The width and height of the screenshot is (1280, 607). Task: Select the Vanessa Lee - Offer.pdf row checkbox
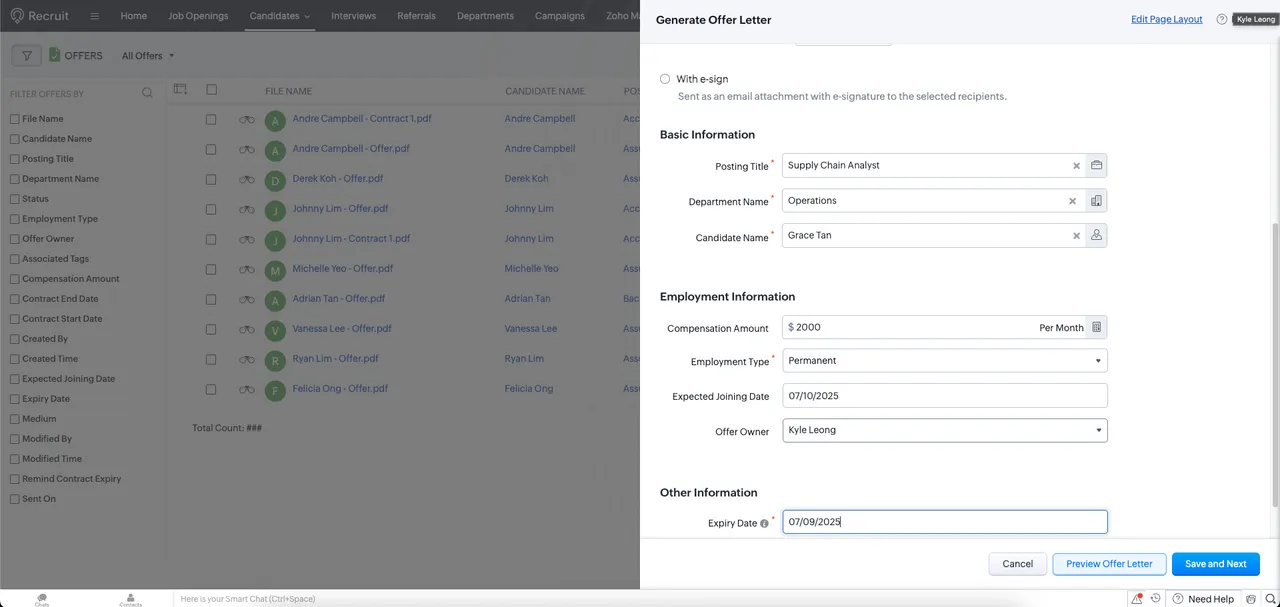(211, 330)
